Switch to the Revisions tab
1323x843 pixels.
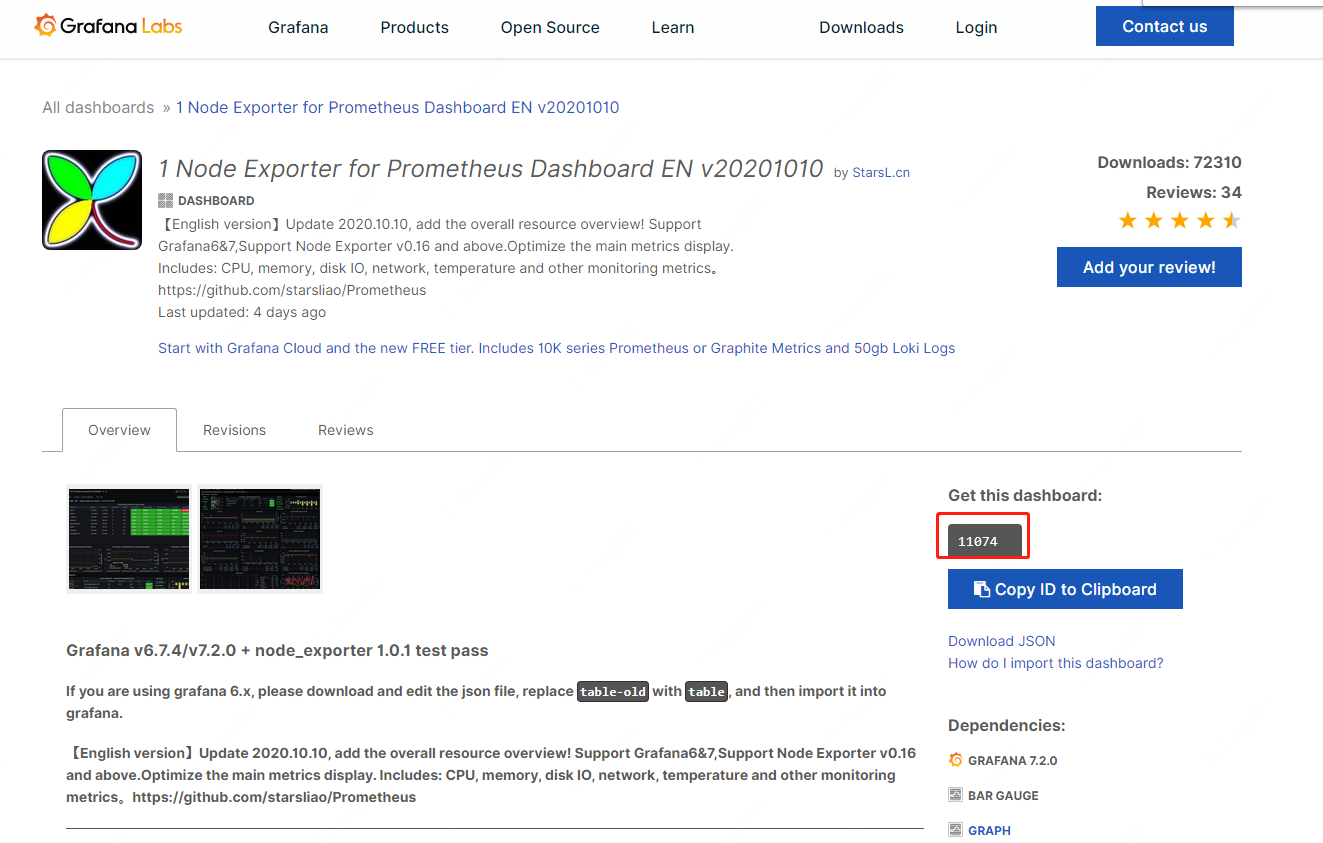tap(234, 430)
